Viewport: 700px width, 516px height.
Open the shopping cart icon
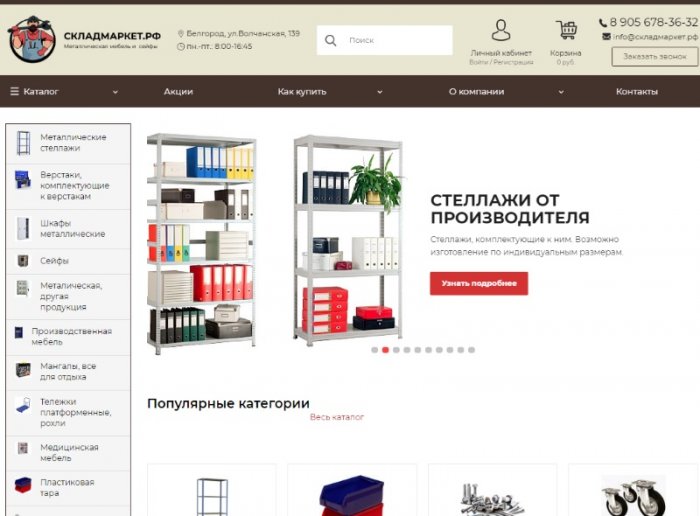tap(566, 30)
